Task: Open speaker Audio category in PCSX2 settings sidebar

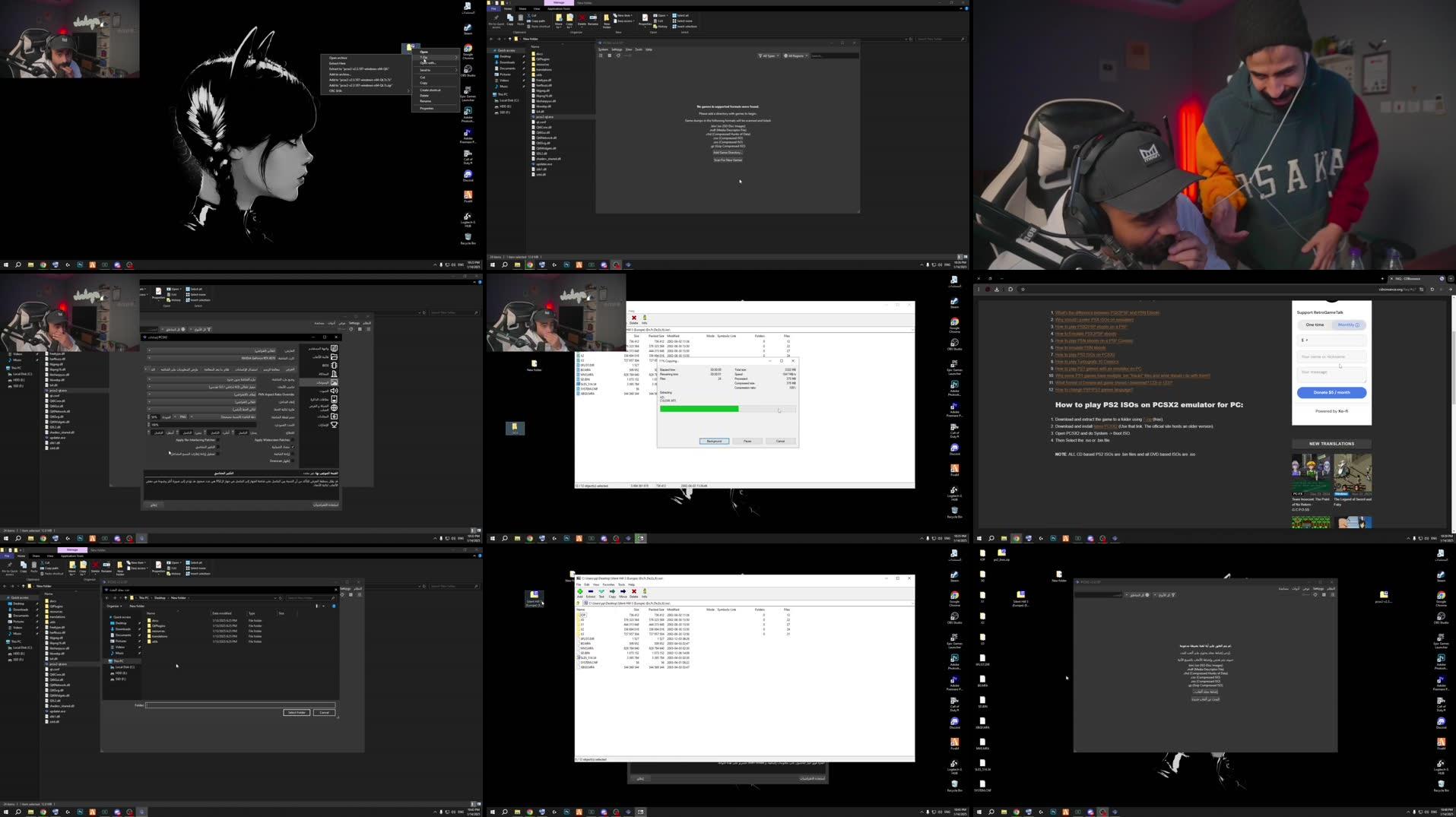Action: pos(334,391)
